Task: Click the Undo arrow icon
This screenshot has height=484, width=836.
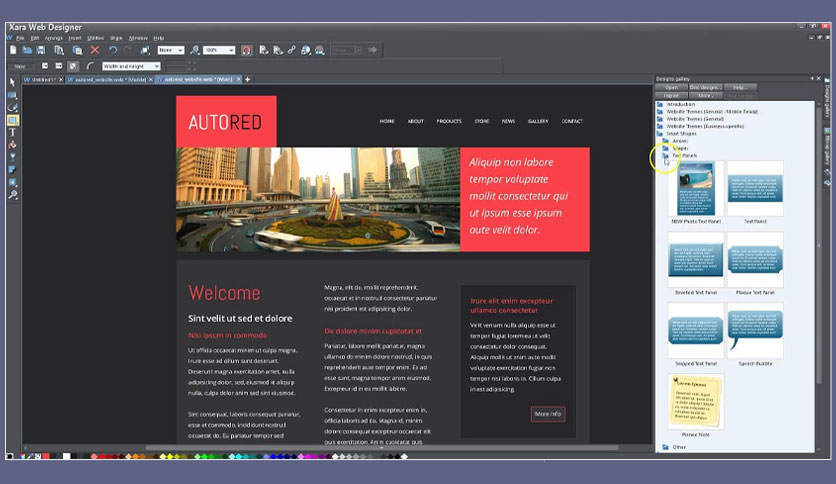Action: click(112, 50)
